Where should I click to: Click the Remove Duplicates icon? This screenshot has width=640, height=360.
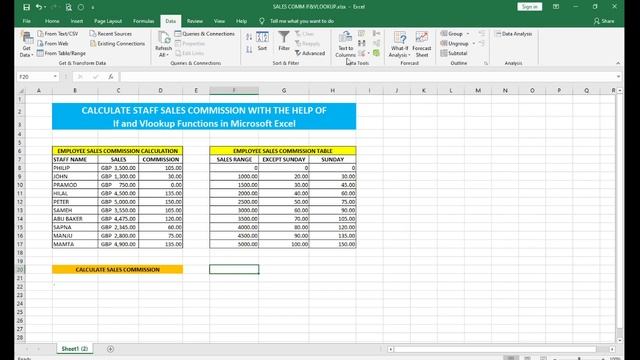(362, 43)
